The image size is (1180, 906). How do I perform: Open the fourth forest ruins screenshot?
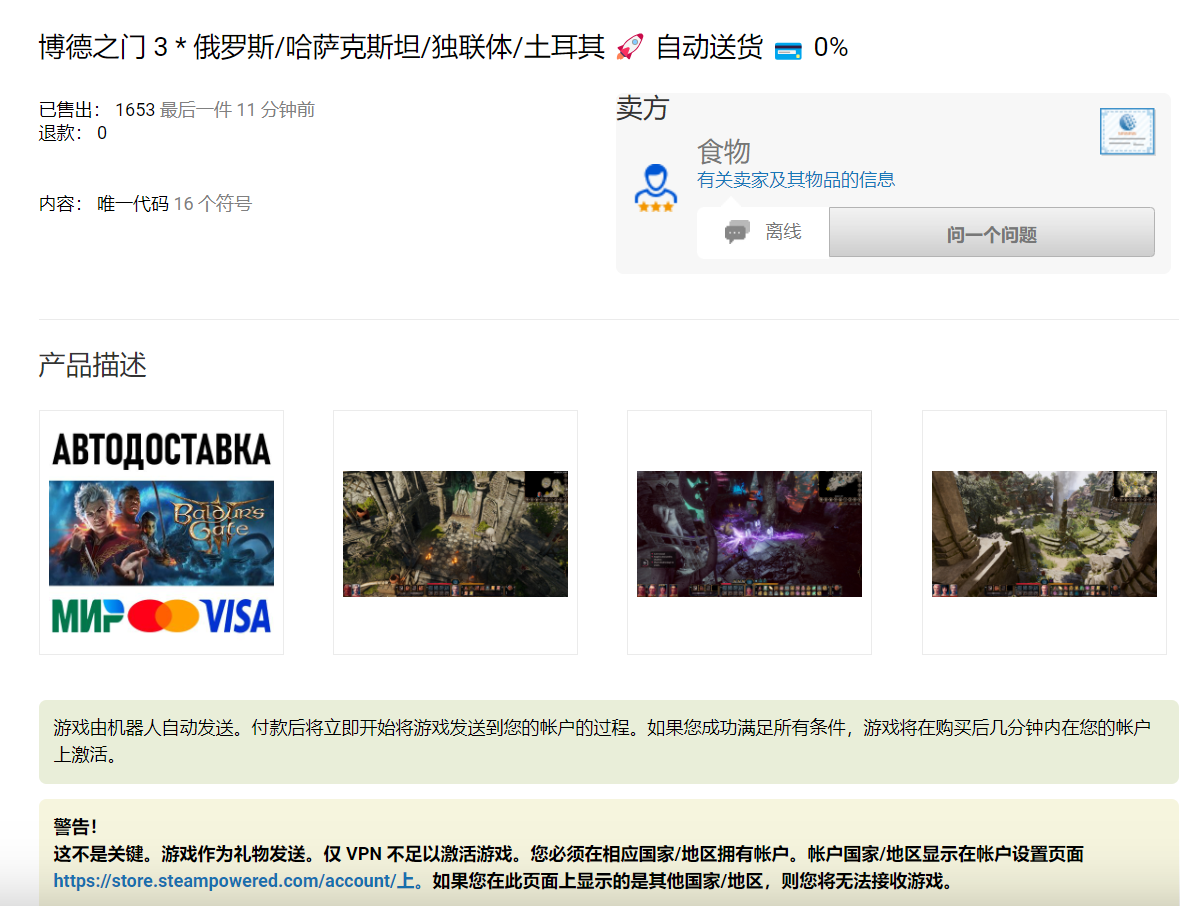coord(1044,533)
